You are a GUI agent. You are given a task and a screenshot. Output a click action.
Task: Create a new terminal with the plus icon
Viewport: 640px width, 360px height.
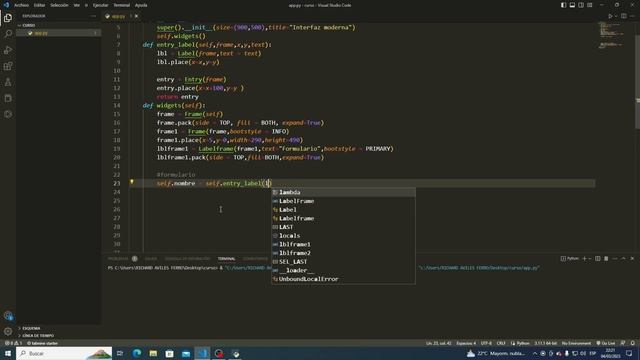point(584,258)
